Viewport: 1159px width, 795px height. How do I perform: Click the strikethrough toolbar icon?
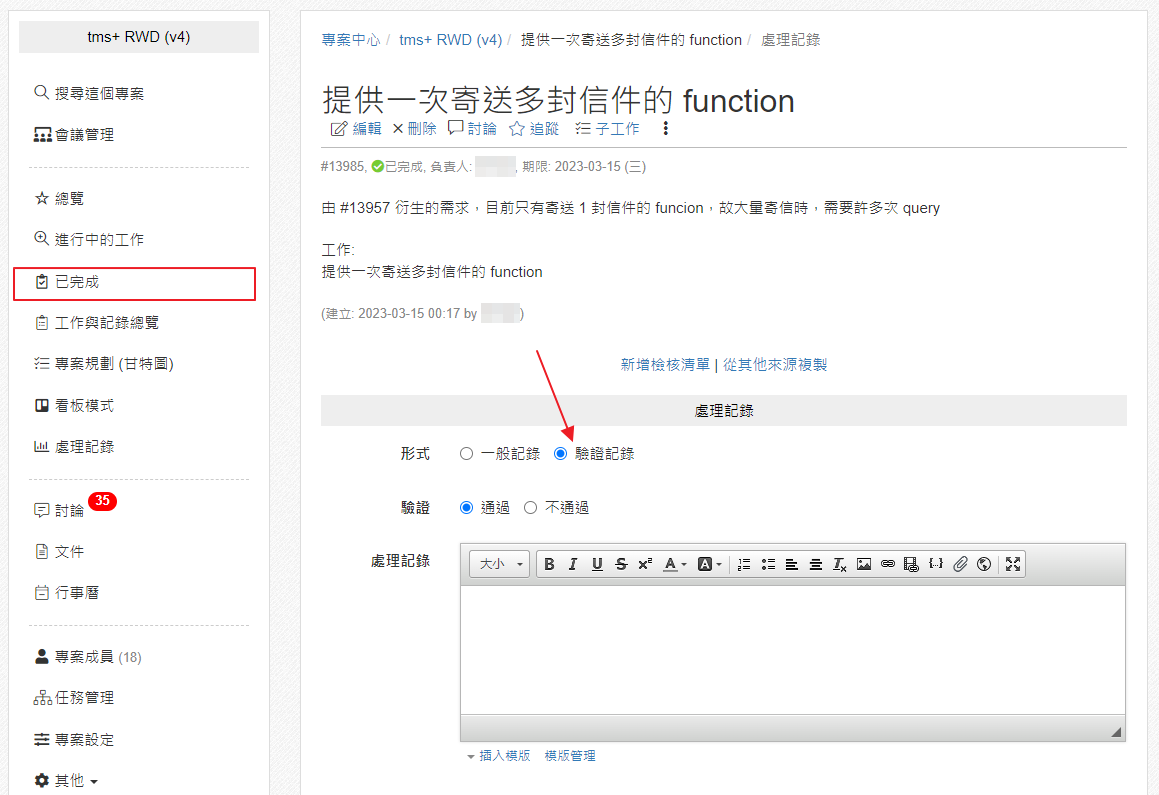click(x=621, y=564)
